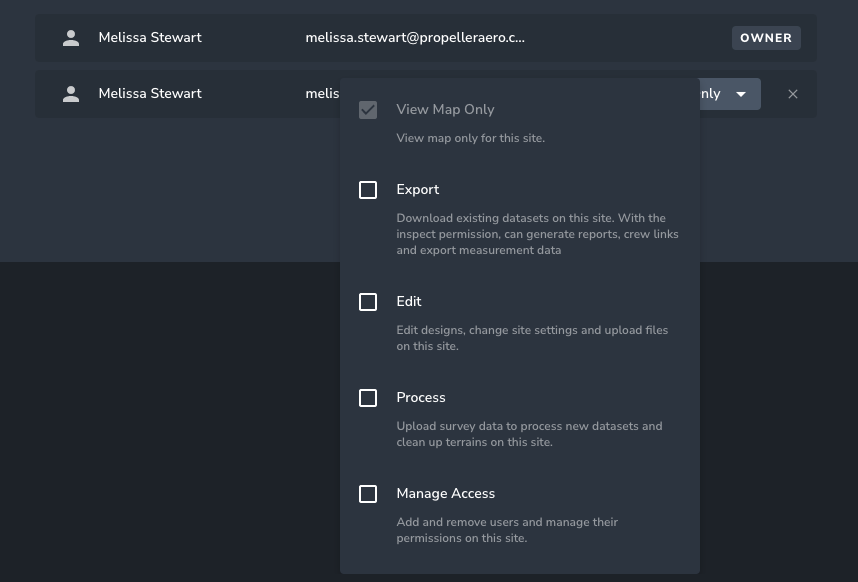This screenshot has height=582, width=858.
Task: Check the Process permission box
Action: (x=368, y=398)
